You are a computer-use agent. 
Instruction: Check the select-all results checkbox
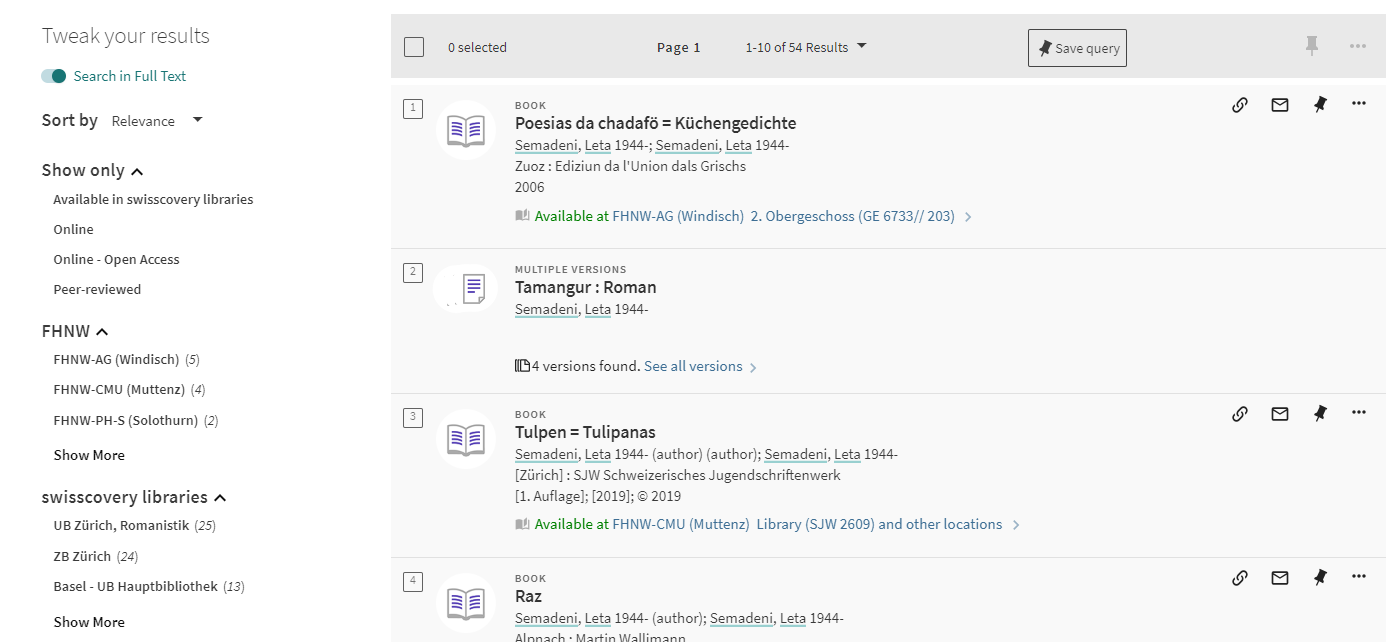tap(414, 47)
